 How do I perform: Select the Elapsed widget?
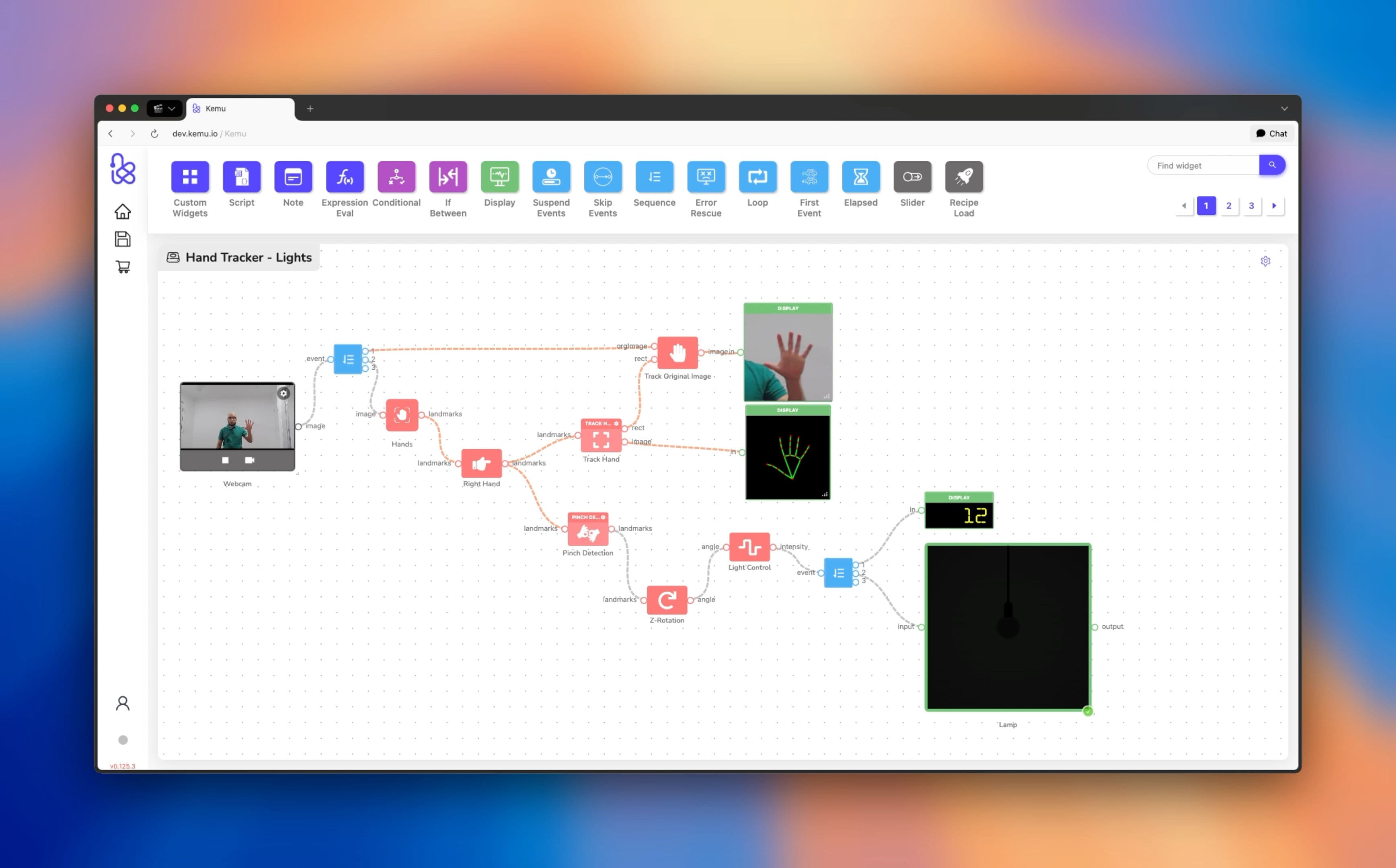point(860,177)
